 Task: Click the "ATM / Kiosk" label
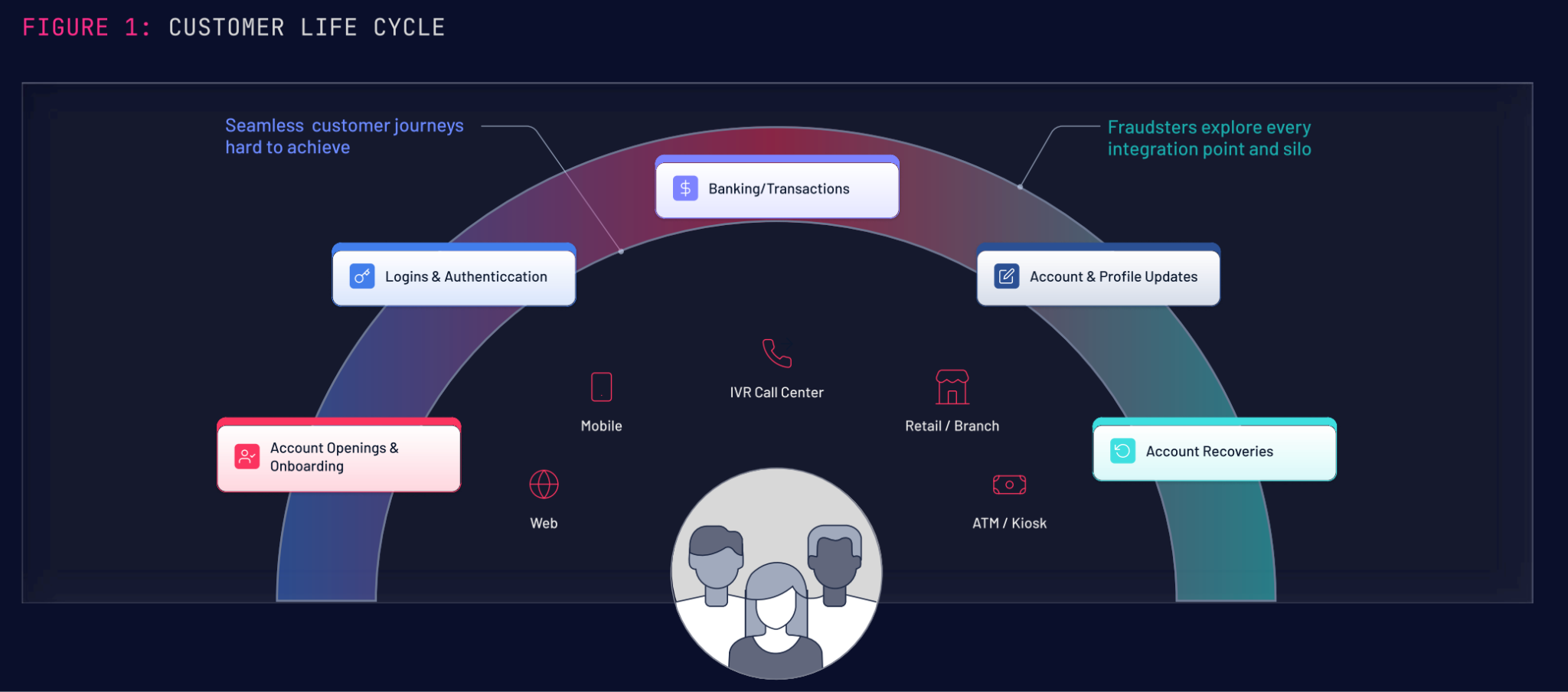[x=1009, y=524]
